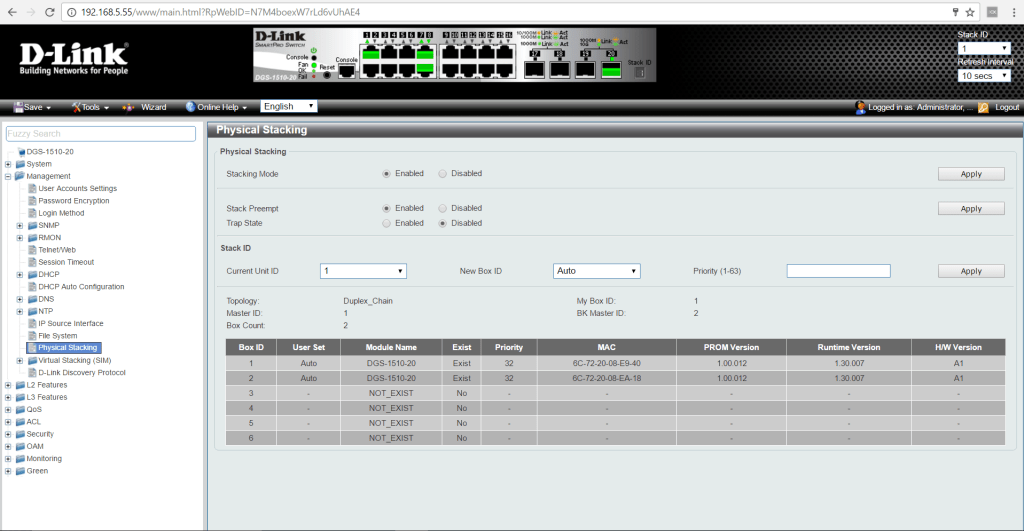Open the Tools menu
This screenshot has width=1024, height=531.
[x=90, y=107]
